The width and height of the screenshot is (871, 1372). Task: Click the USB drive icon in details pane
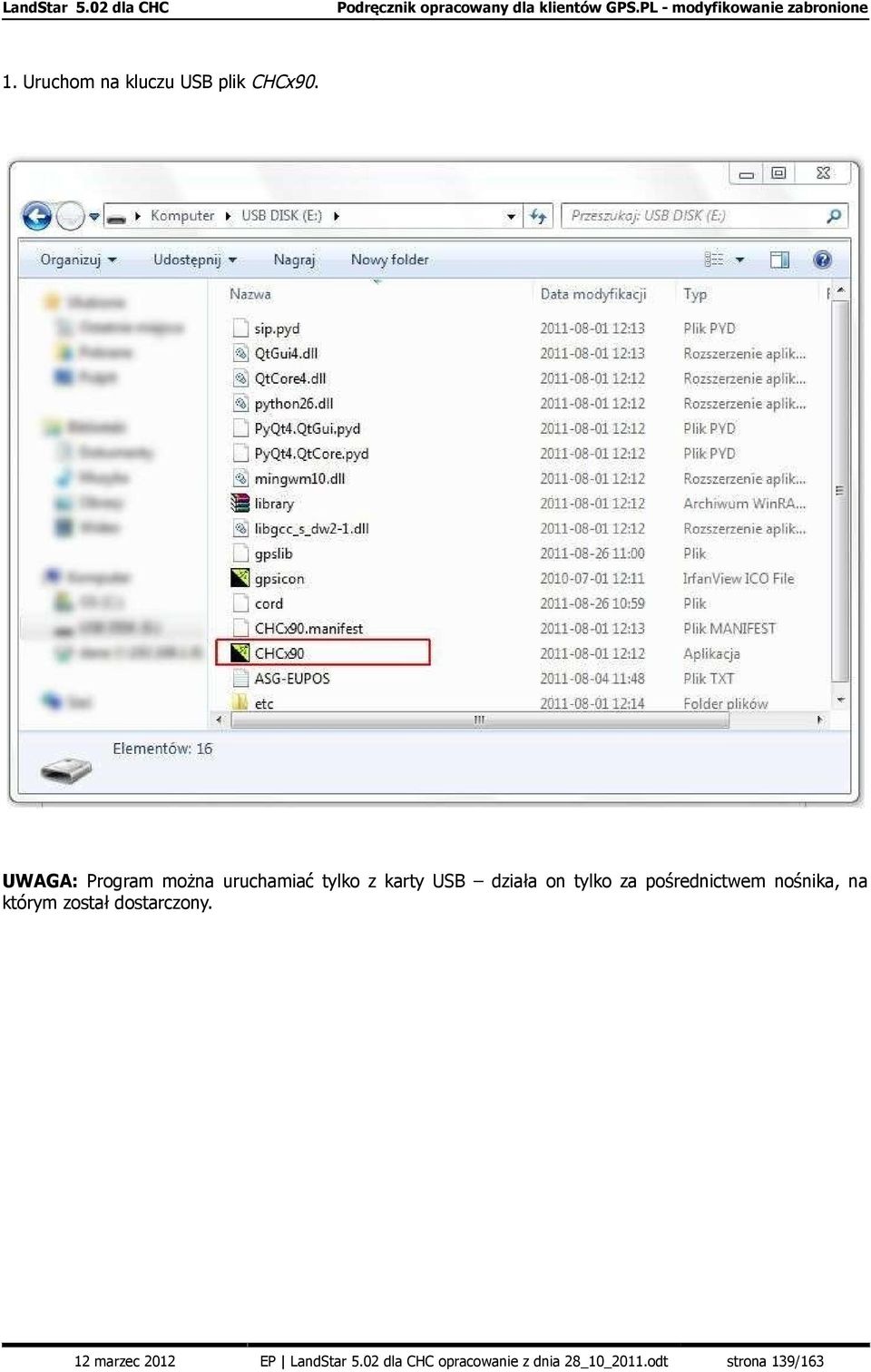66,769
